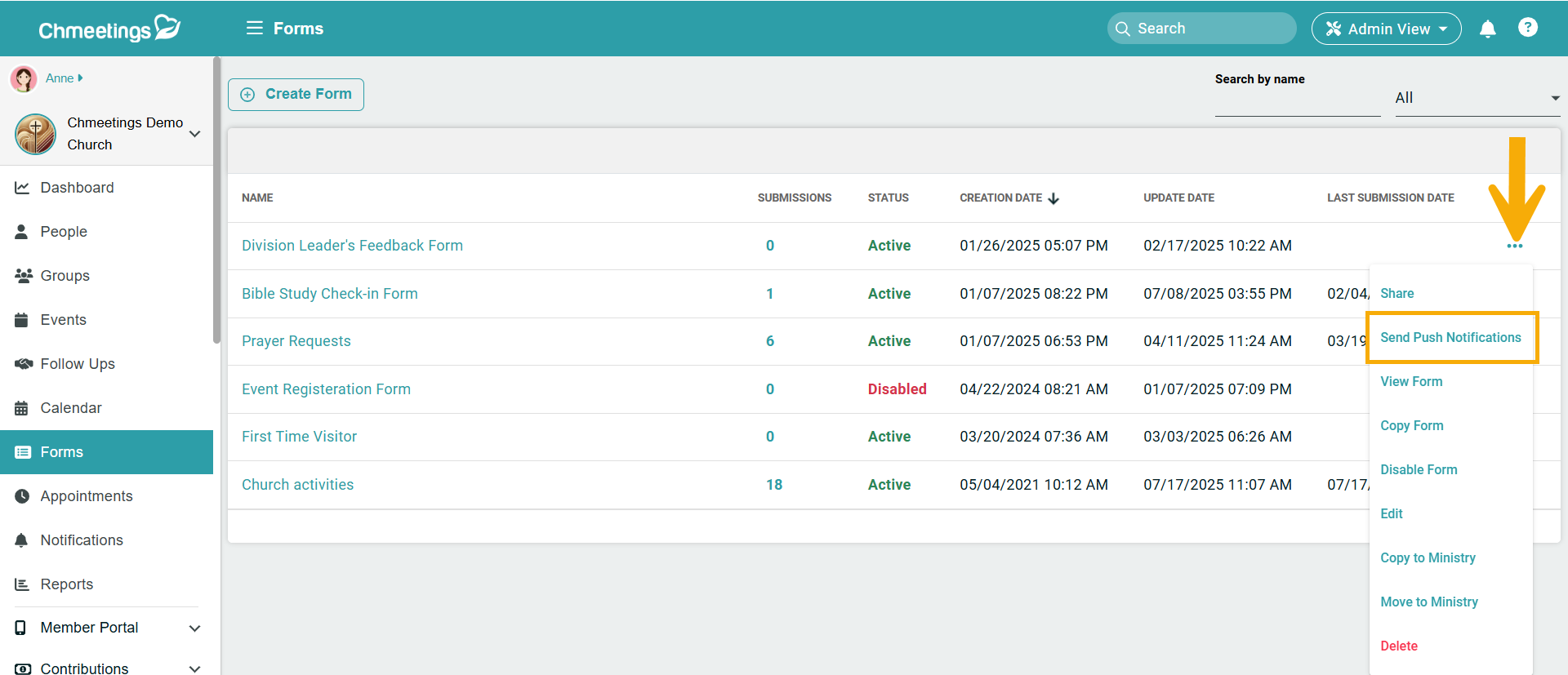This screenshot has width=1568, height=675.
Task: Expand the church selector chevron
Action: tap(194, 134)
